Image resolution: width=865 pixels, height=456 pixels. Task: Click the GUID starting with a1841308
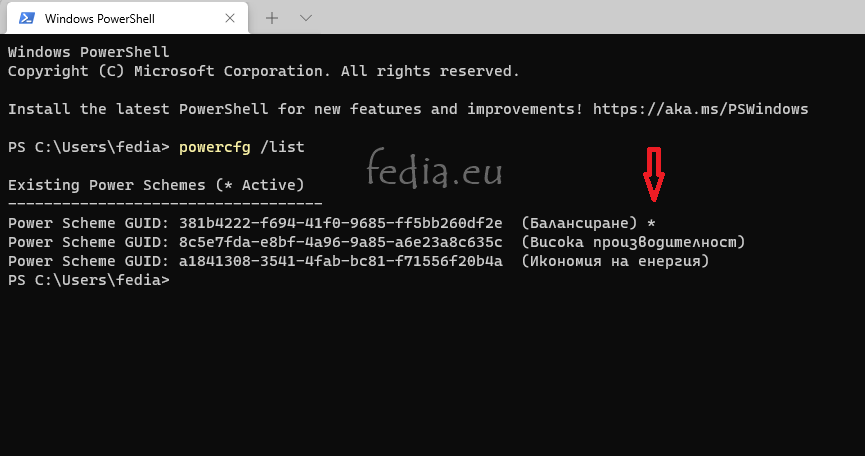click(x=340, y=261)
